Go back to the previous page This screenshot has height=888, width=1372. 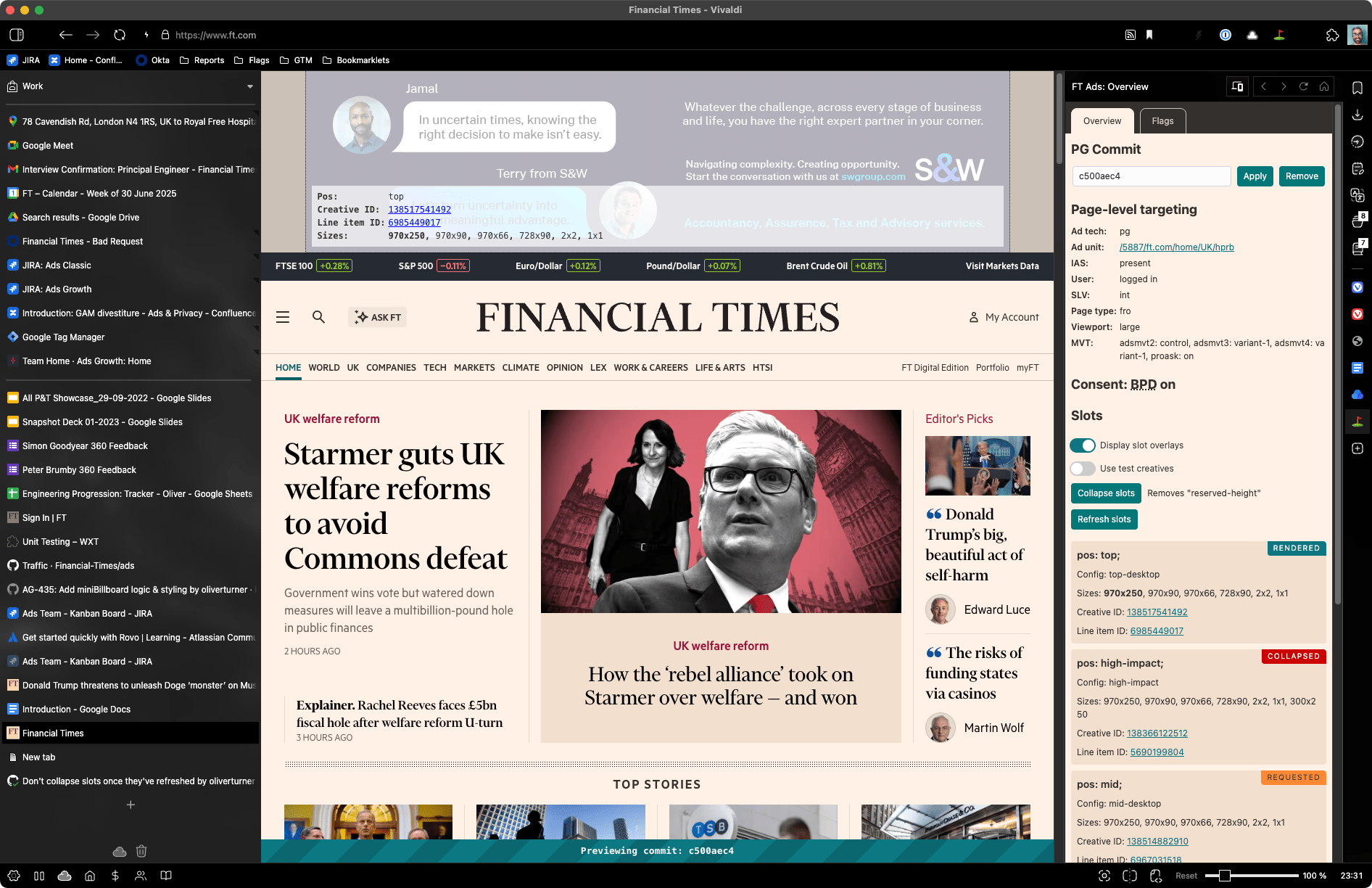coord(66,35)
